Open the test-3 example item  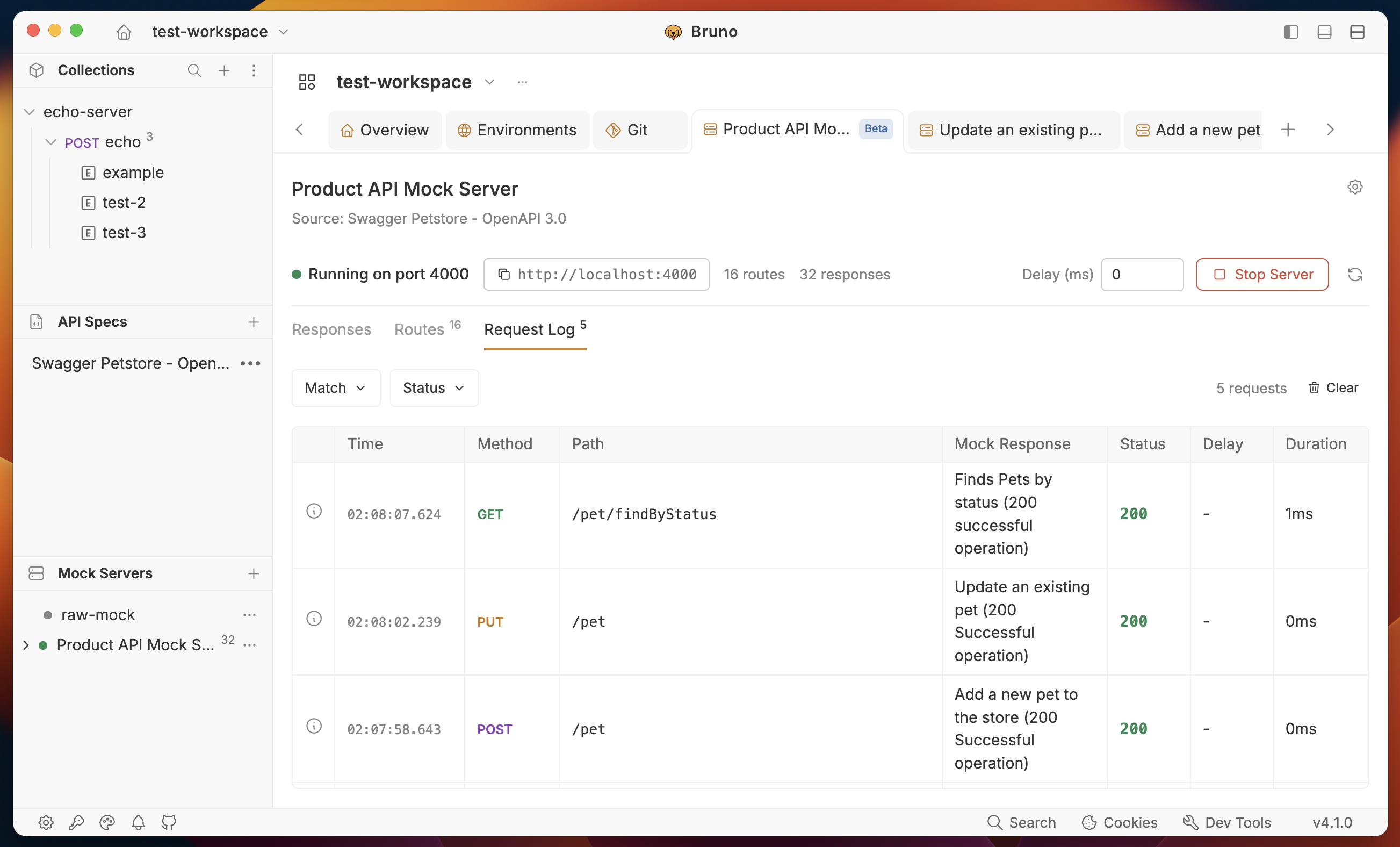point(124,233)
